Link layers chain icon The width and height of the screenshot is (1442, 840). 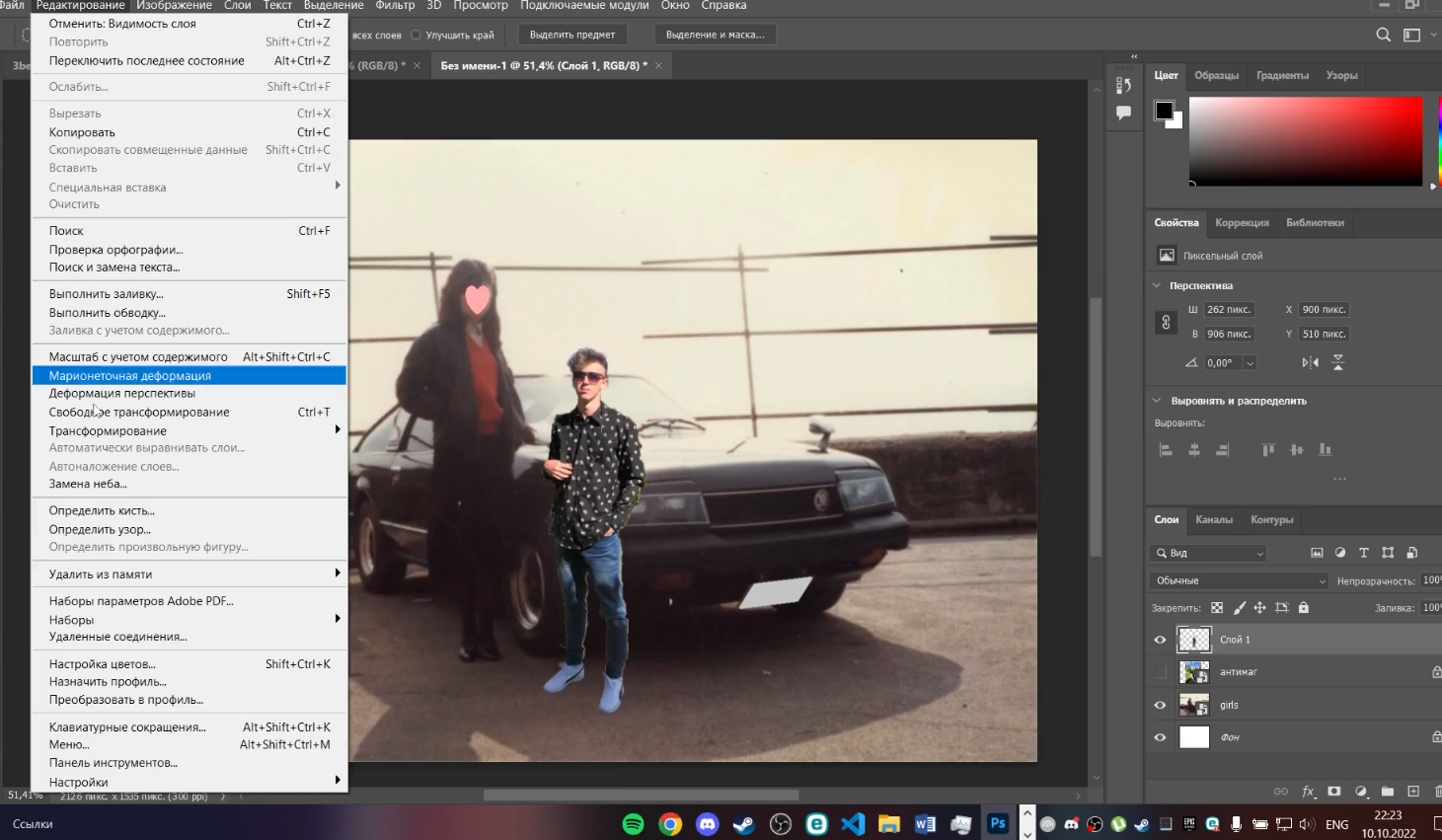click(x=1281, y=792)
